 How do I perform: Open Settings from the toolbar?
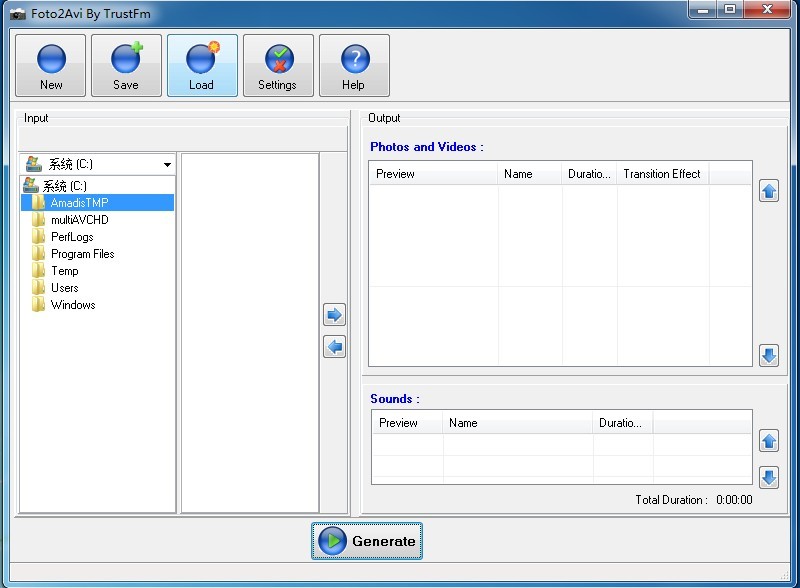[278, 65]
